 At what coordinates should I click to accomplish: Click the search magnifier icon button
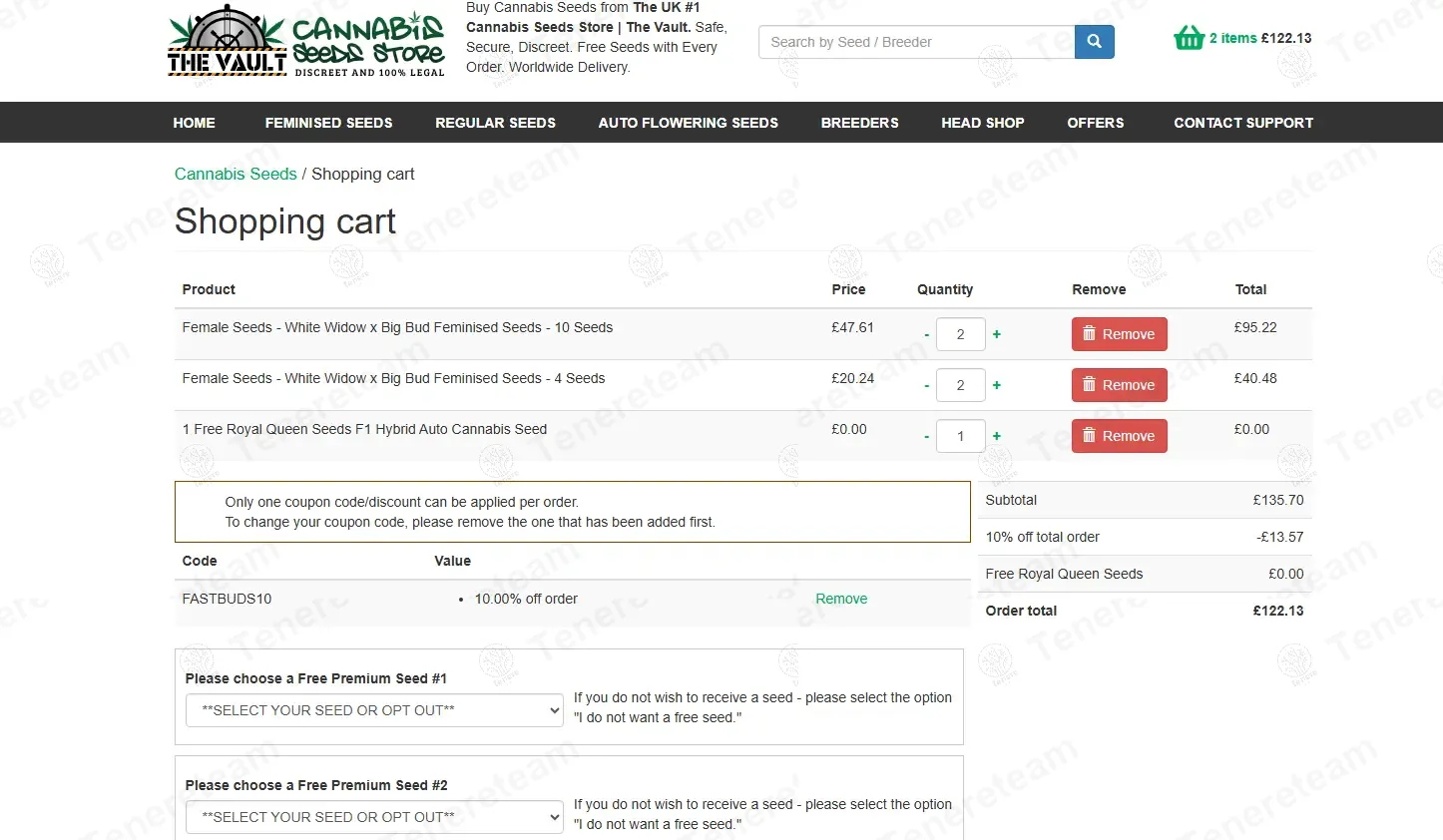[x=1095, y=42]
